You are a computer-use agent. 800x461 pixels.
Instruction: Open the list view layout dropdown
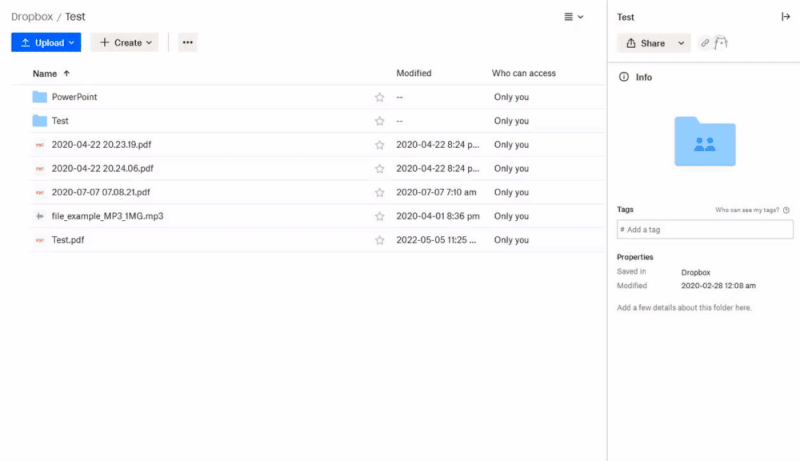(573, 17)
